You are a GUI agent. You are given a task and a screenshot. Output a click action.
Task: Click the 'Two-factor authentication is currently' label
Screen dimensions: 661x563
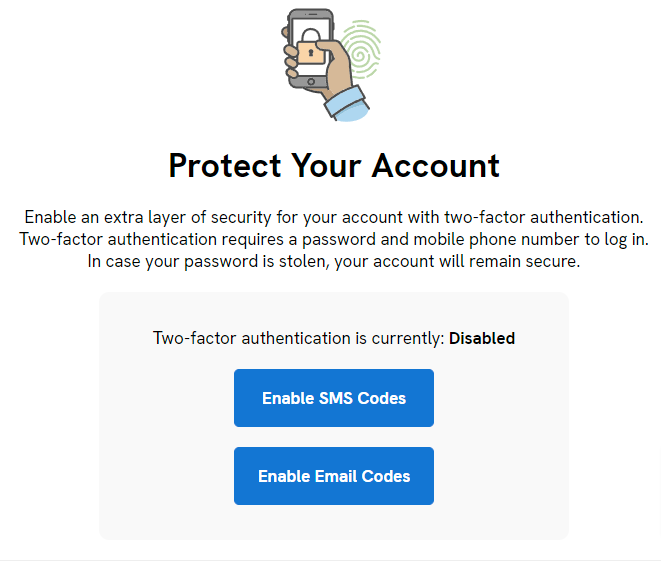[x=298, y=338]
